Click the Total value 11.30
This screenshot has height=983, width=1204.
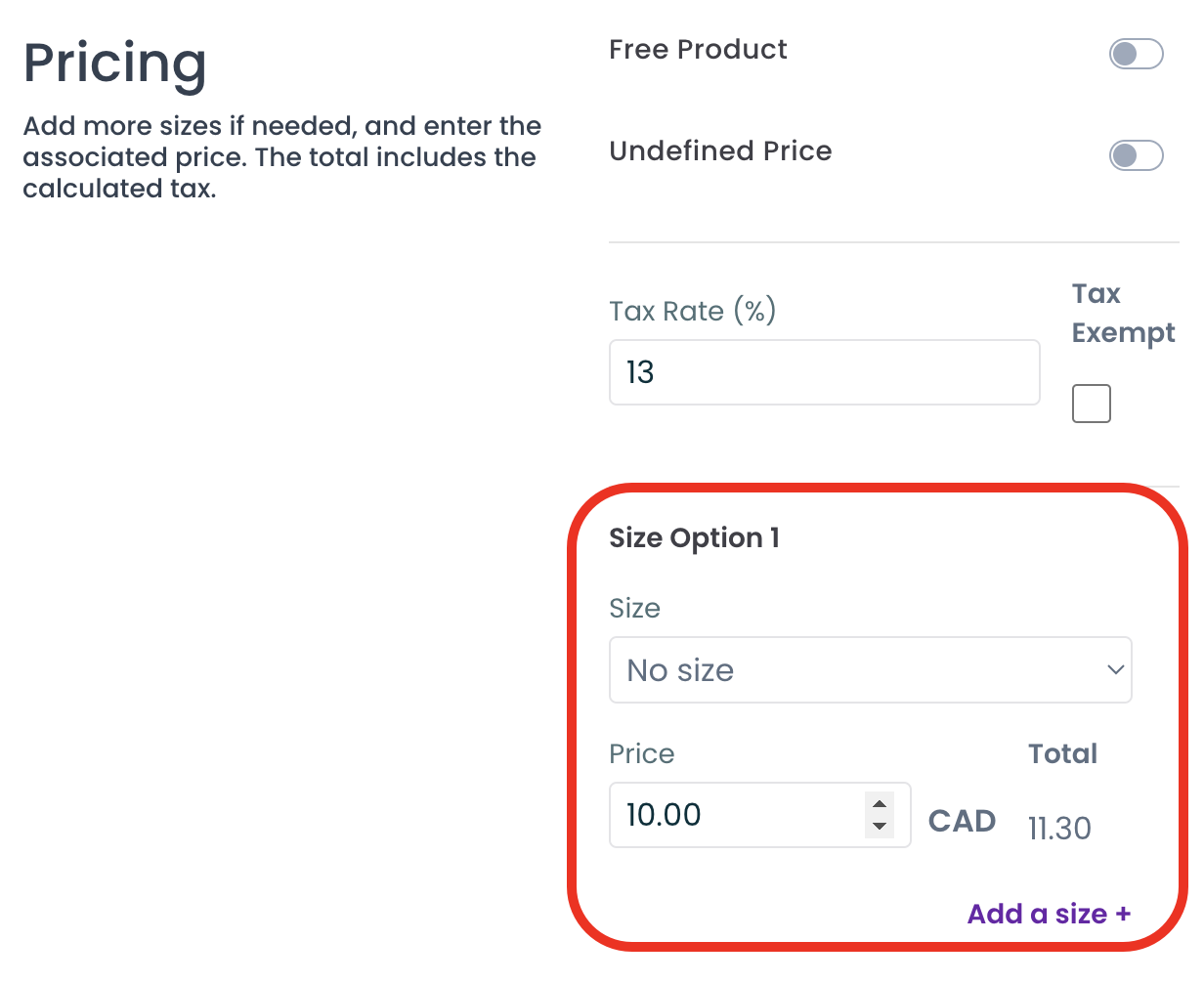tap(1059, 829)
